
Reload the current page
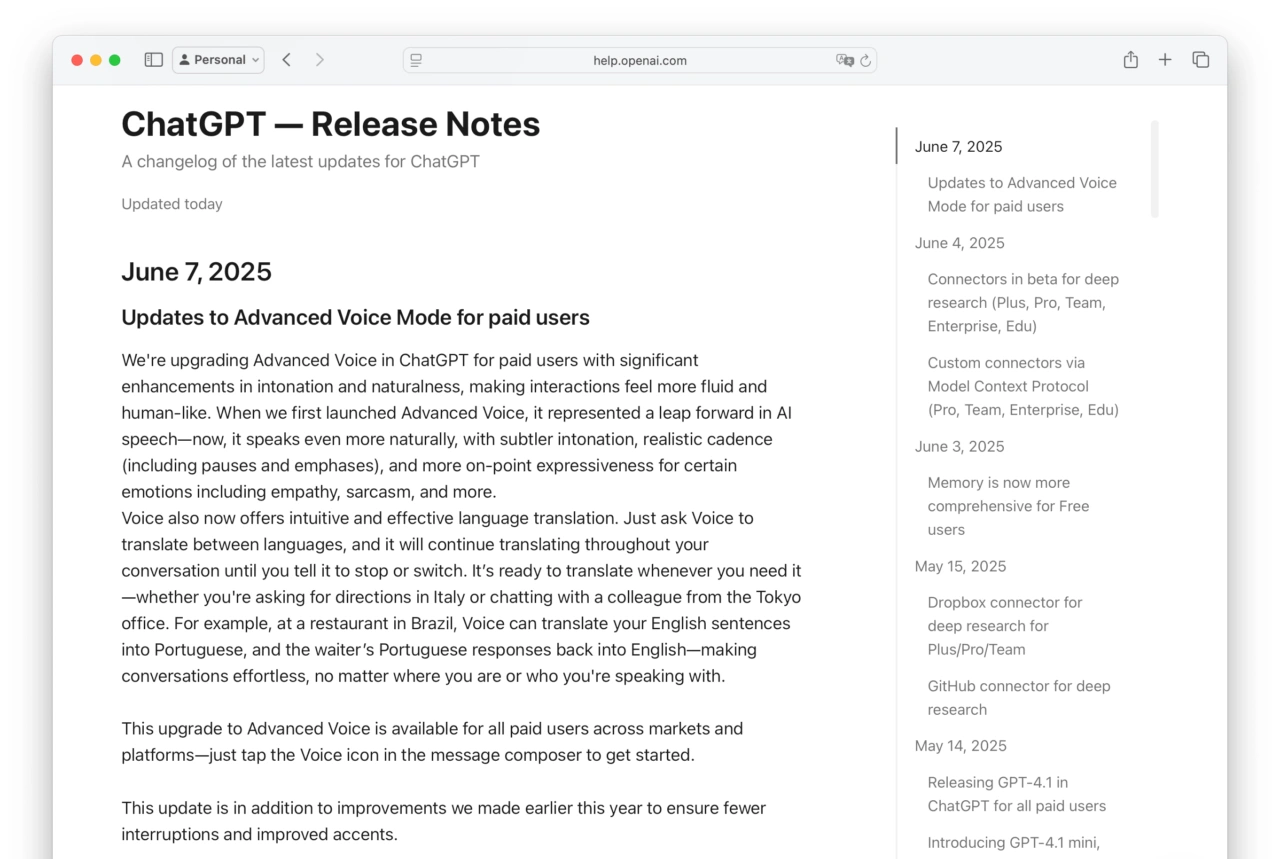coord(866,60)
